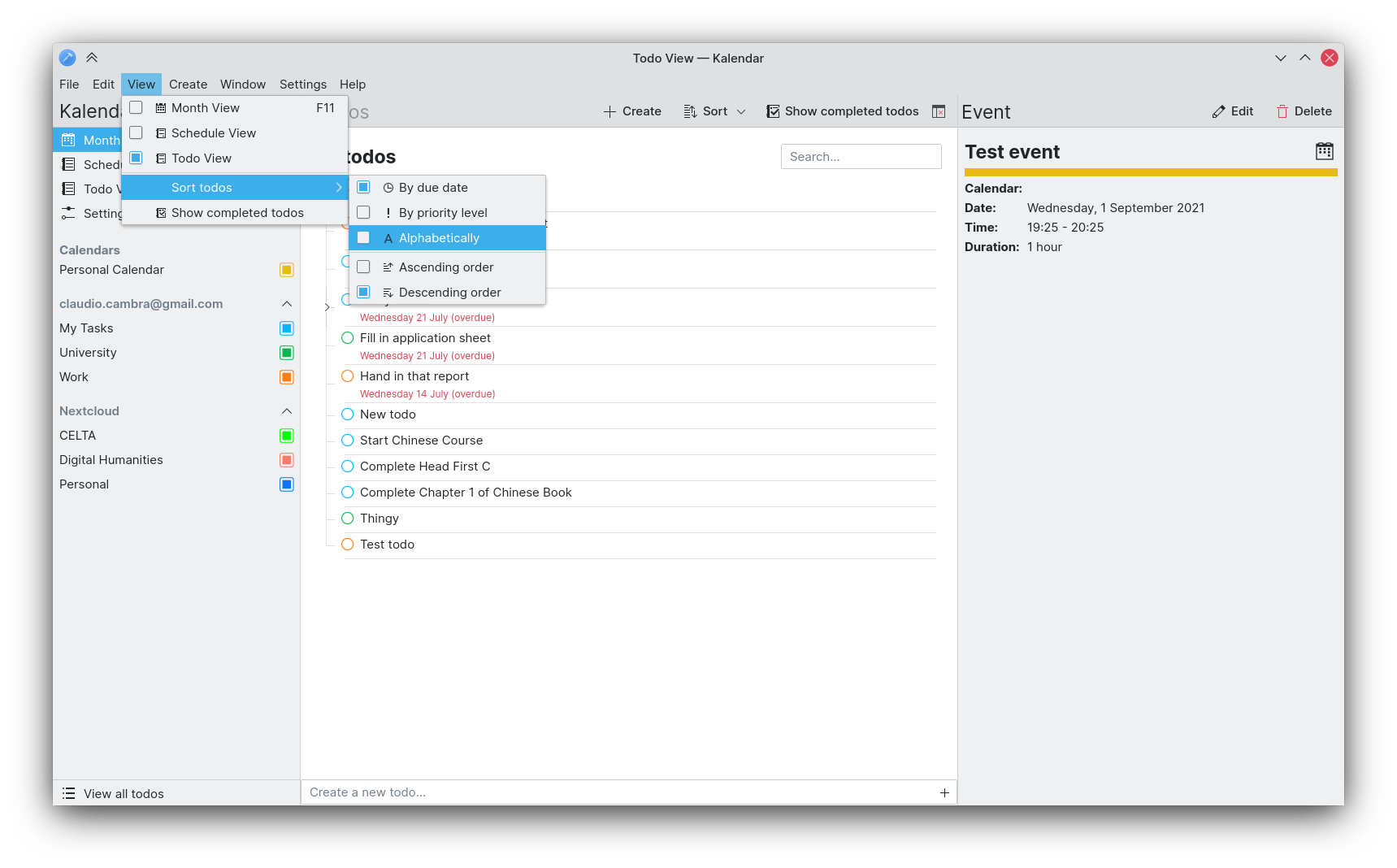
Task: Open the Edit menu
Action: click(103, 85)
